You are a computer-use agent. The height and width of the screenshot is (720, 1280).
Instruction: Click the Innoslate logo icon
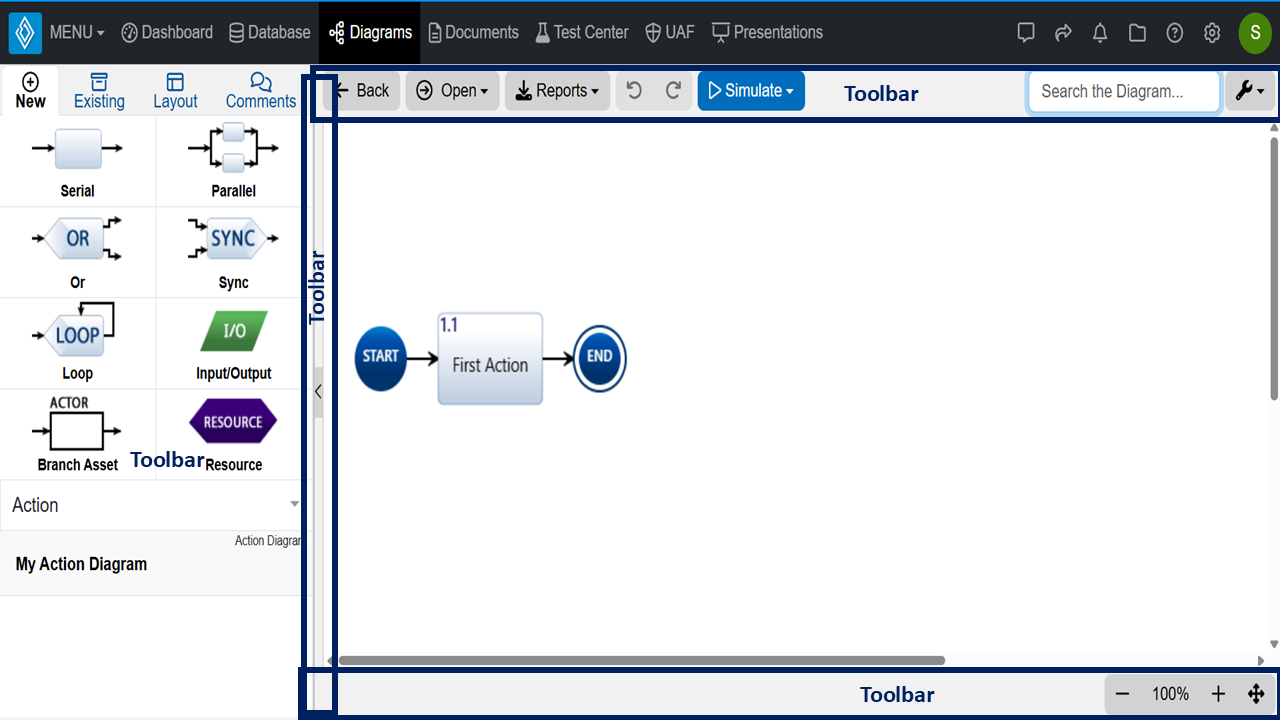coord(25,33)
